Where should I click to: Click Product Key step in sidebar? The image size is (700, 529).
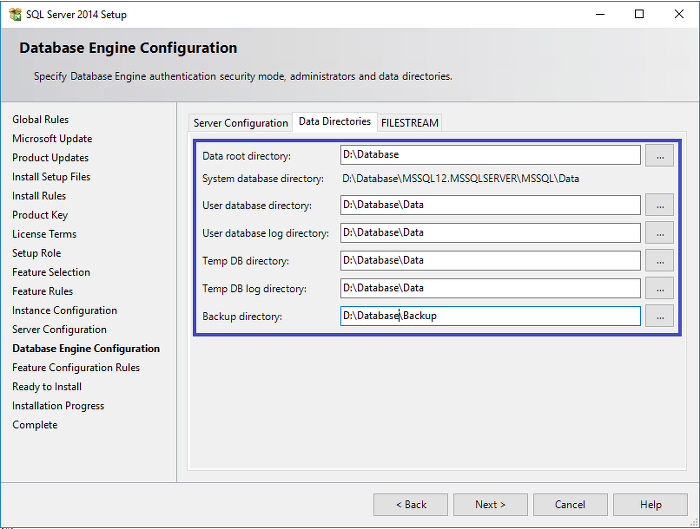(40, 215)
